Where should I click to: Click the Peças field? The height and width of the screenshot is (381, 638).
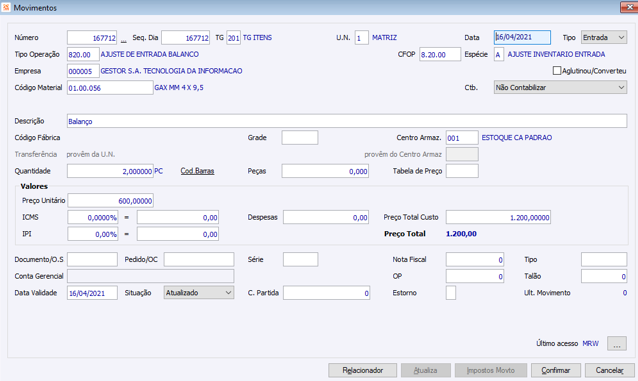[325, 171]
